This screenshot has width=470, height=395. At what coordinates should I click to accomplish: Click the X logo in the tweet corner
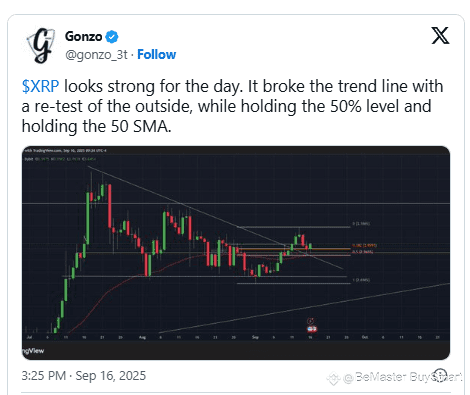pos(440,35)
